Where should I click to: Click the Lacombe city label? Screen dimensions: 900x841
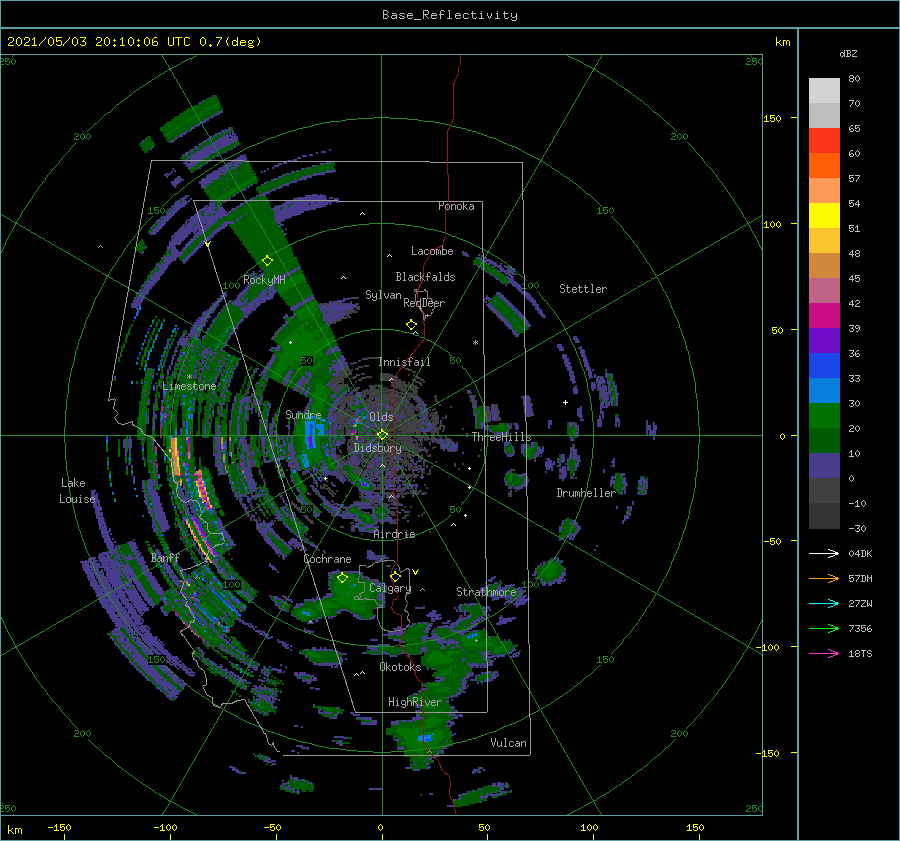coord(432,251)
